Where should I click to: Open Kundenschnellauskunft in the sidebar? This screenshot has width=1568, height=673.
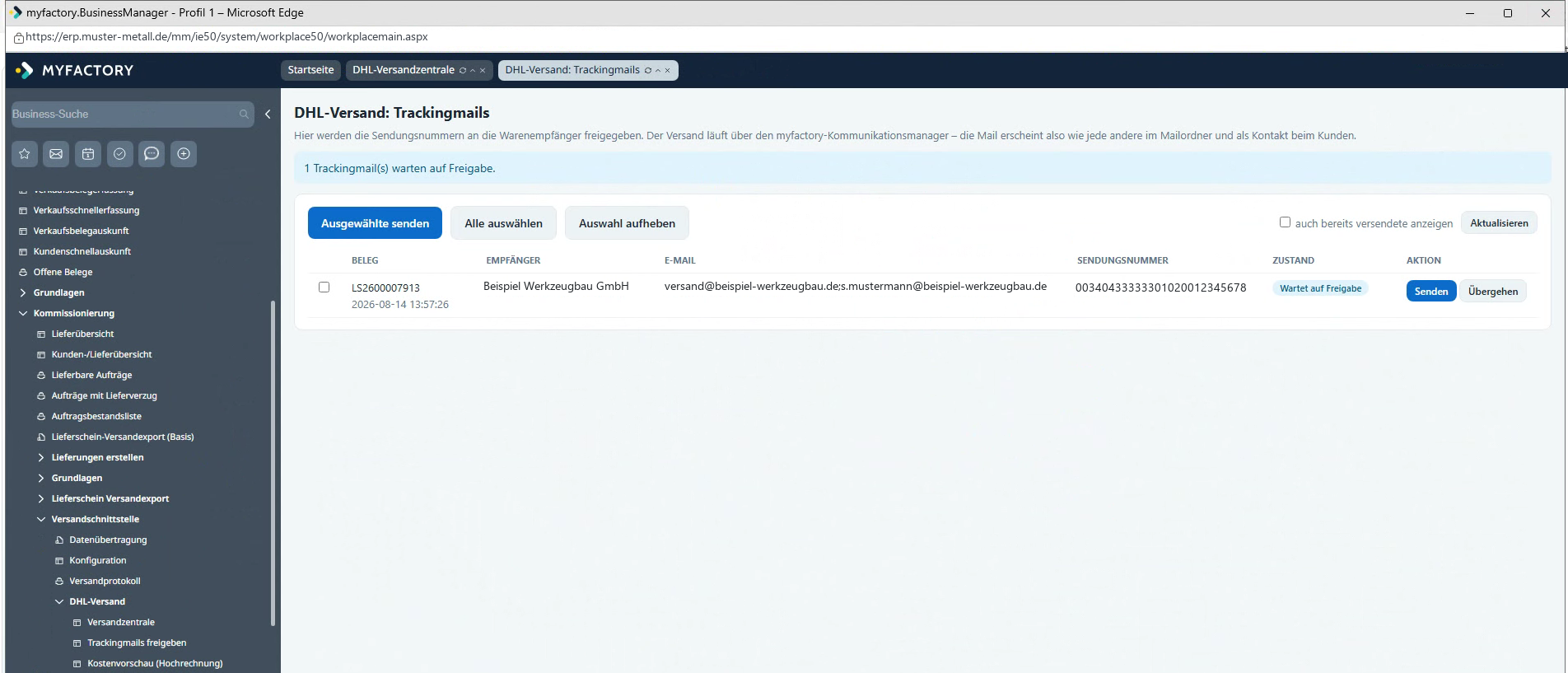point(82,251)
